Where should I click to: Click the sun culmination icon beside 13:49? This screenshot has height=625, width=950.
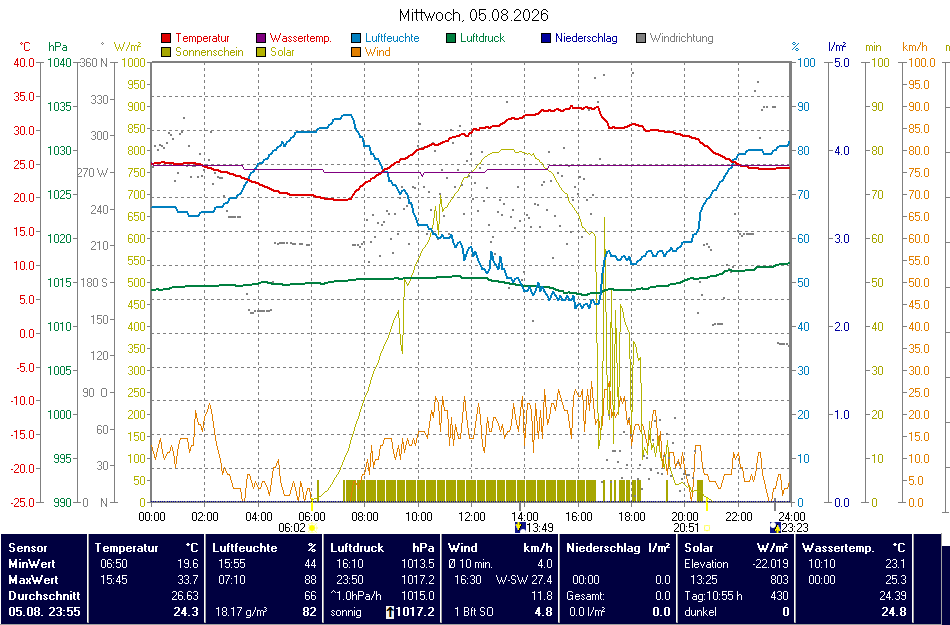click(x=518, y=527)
